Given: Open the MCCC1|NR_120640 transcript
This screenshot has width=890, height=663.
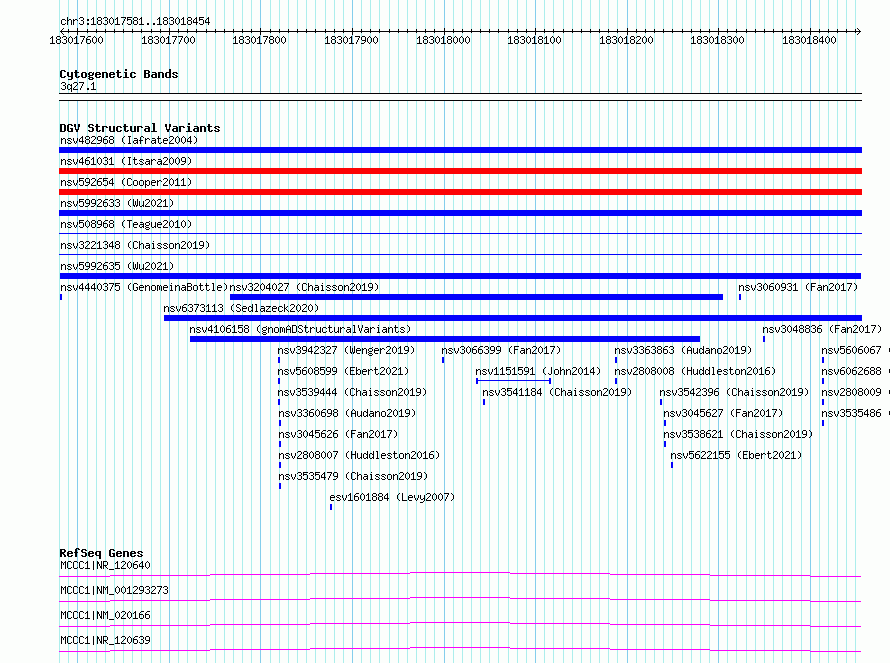Looking at the screenshot, I should click(x=106, y=565).
